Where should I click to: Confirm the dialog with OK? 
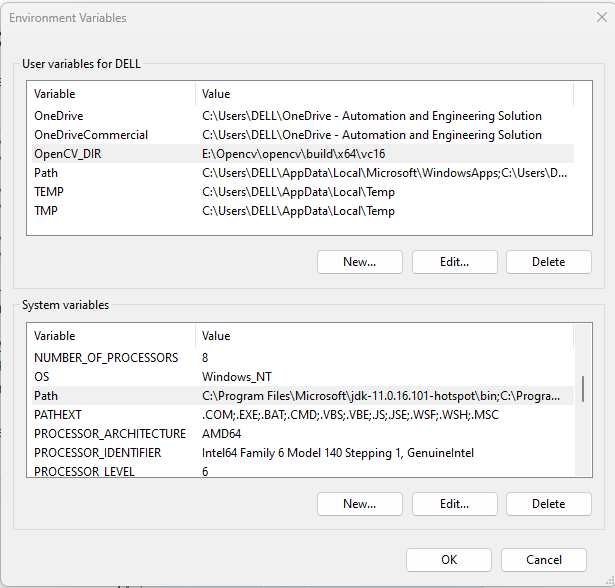coord(449,560)
